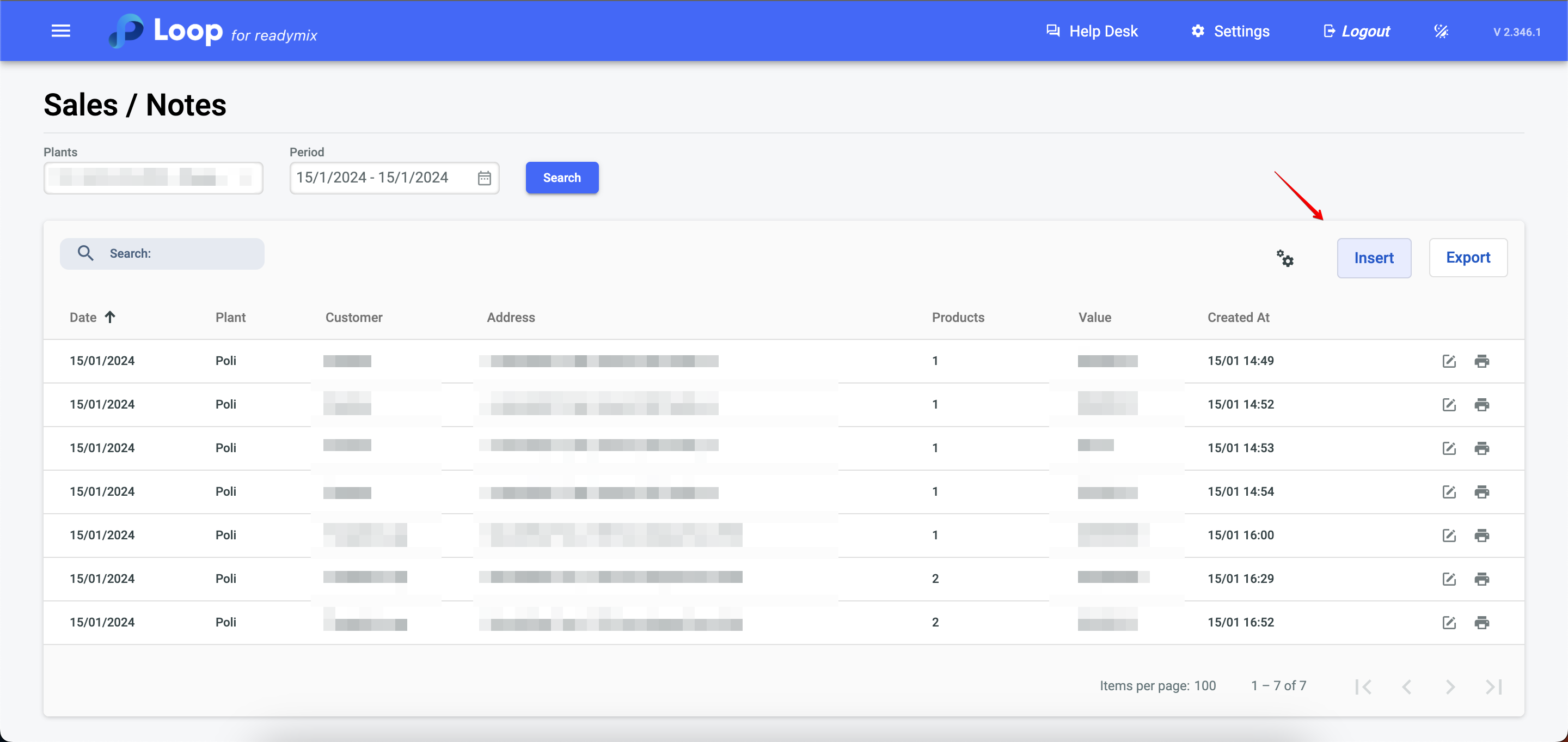The width and height of the screenshot is (1568, 742).
Task: Click the table settings gears icon
Action: pyautogui.click(x=1285, y=258)
